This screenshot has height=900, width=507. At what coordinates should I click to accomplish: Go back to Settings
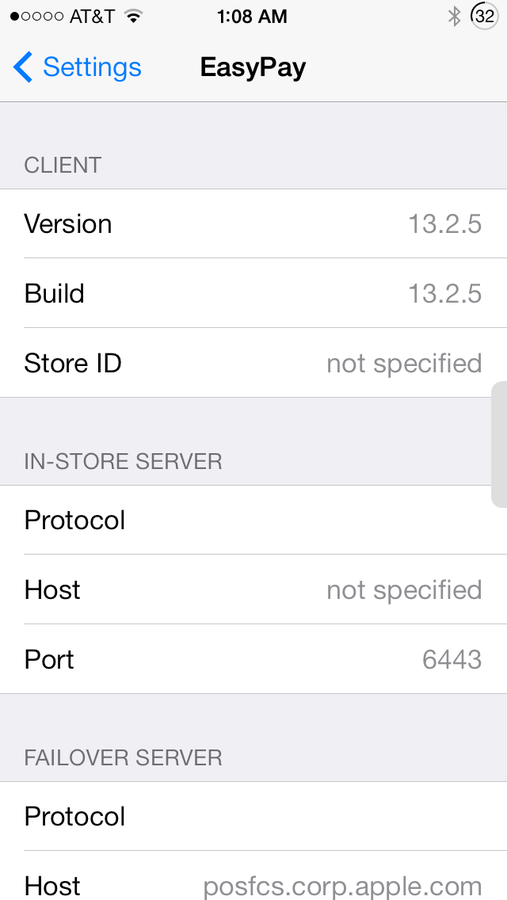click(77, 67)
